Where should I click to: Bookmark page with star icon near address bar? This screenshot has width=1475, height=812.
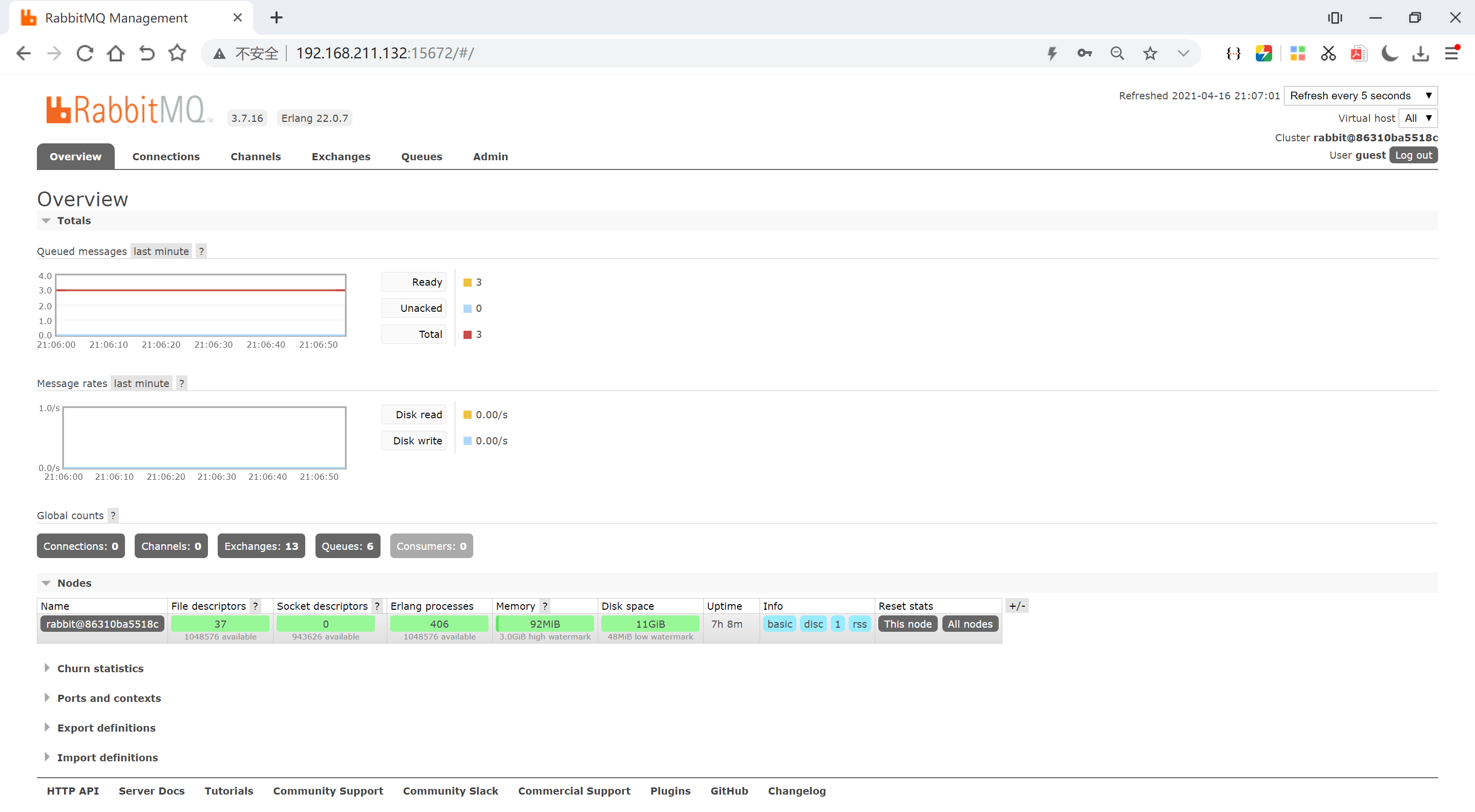pyautogui.click(x=178, y=53)
